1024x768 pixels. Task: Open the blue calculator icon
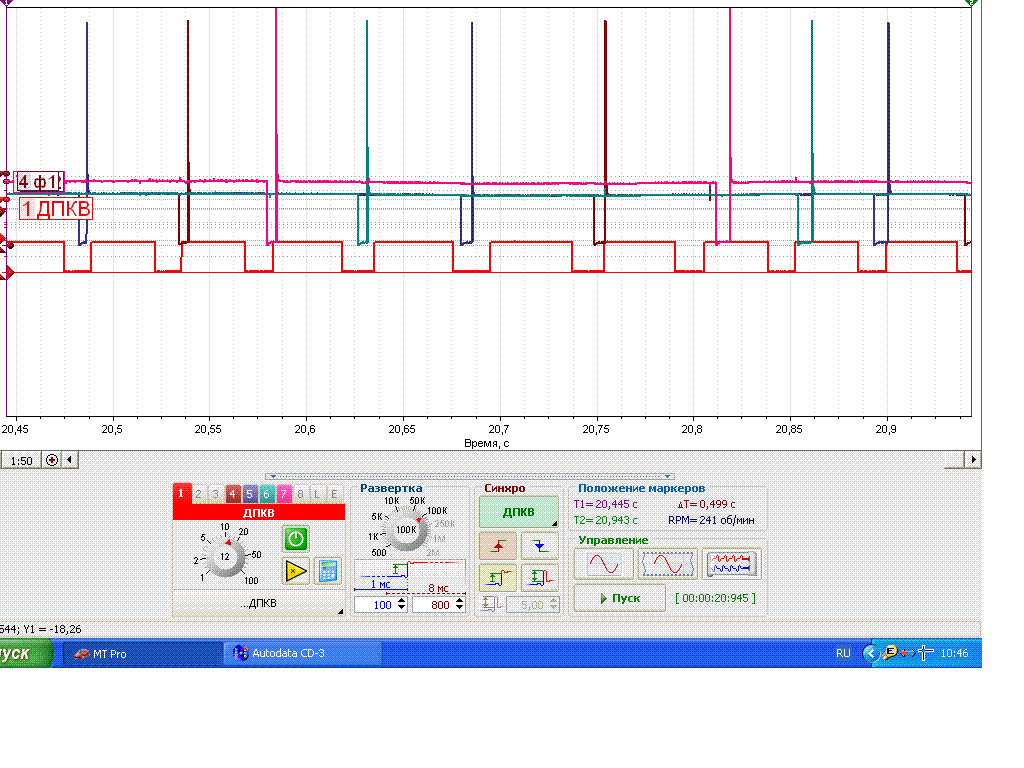pyautogui.click(x=328, y=571)
